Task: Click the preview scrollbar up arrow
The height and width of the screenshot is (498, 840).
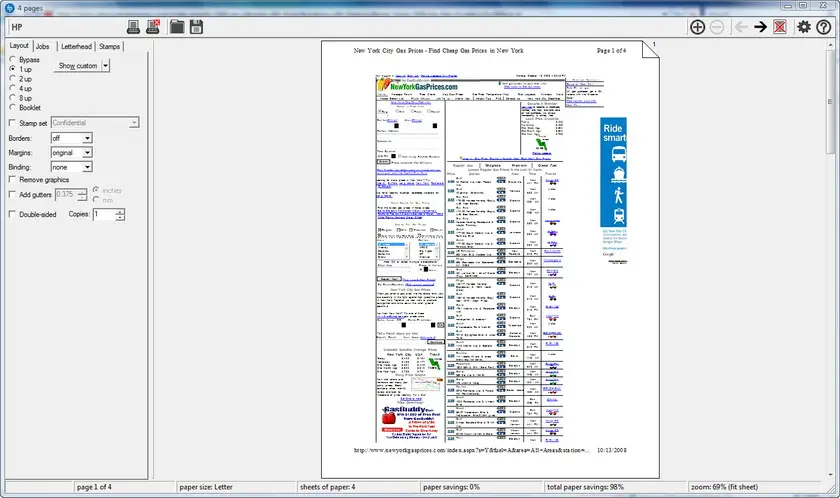Action: tap(830, 45)
